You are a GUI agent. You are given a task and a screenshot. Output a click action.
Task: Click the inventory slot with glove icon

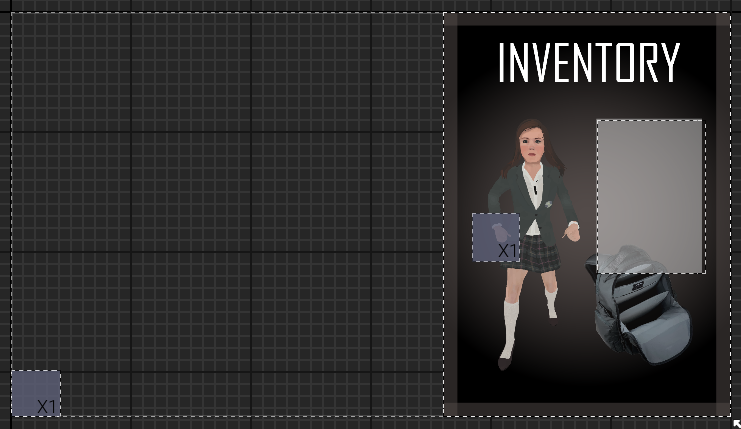(x=496, y=237)
